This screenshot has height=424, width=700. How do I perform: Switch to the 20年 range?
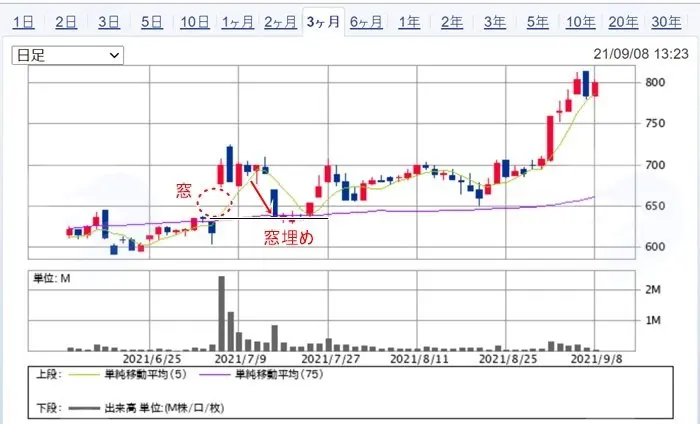(623, 22)
